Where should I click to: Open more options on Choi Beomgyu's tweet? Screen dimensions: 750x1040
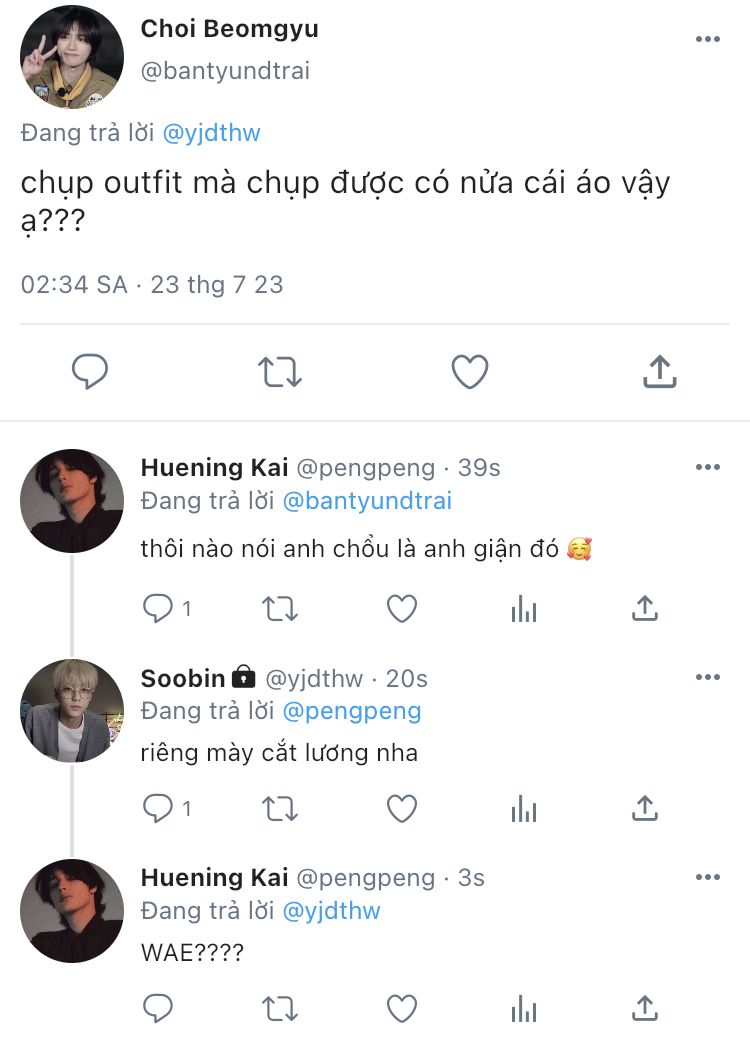[x=707, y=39]
